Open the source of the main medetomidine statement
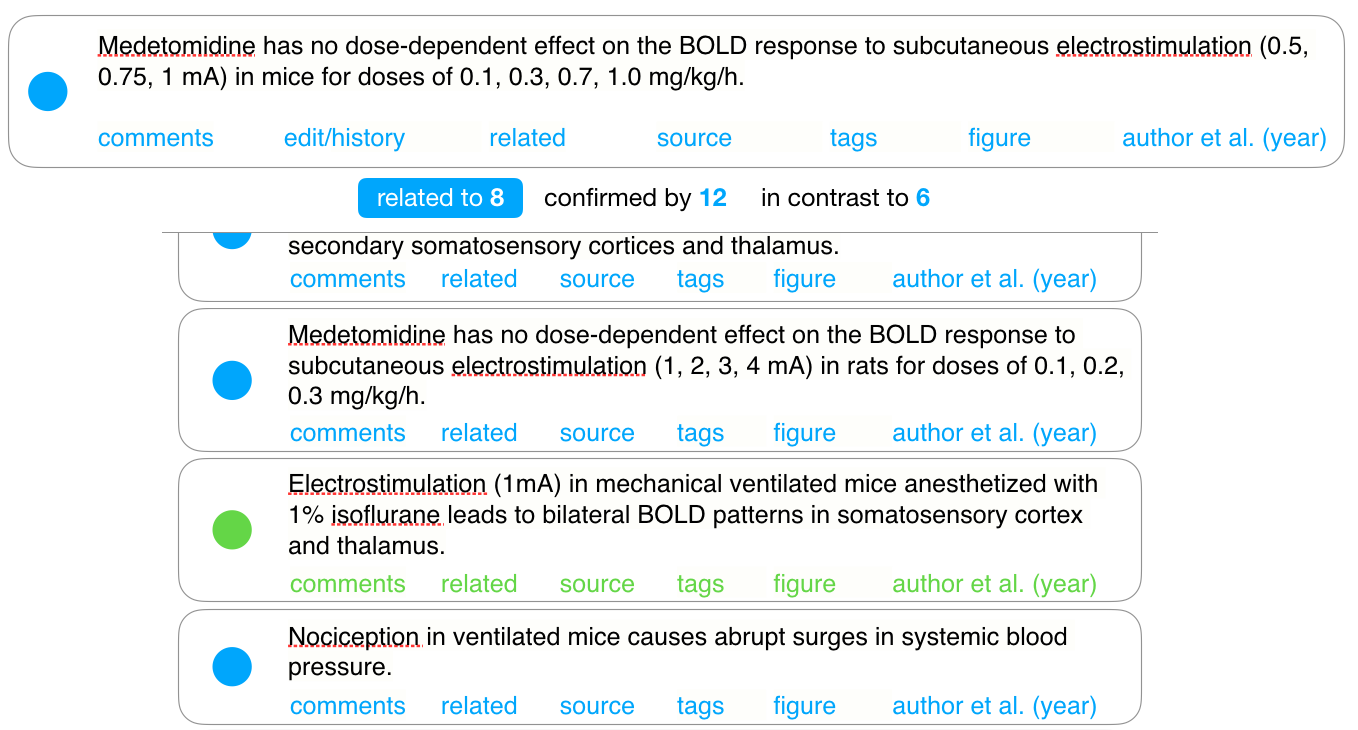This screenshot has height=730, width=1358. (694, 138)
